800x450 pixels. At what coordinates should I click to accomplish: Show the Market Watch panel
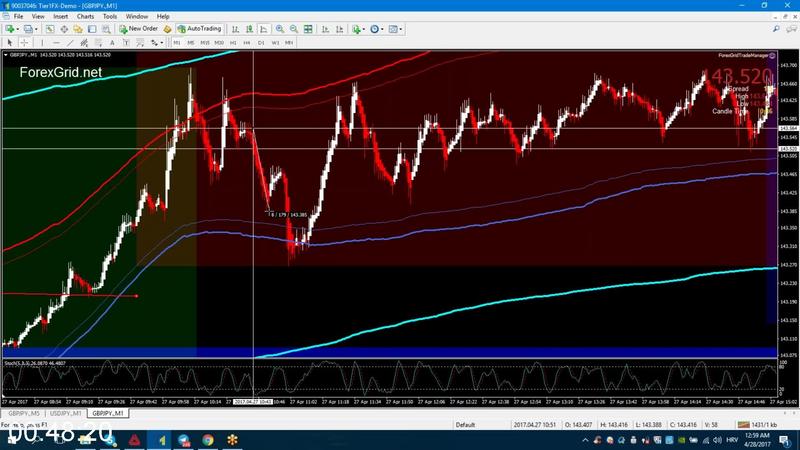(x=49, y=29)
